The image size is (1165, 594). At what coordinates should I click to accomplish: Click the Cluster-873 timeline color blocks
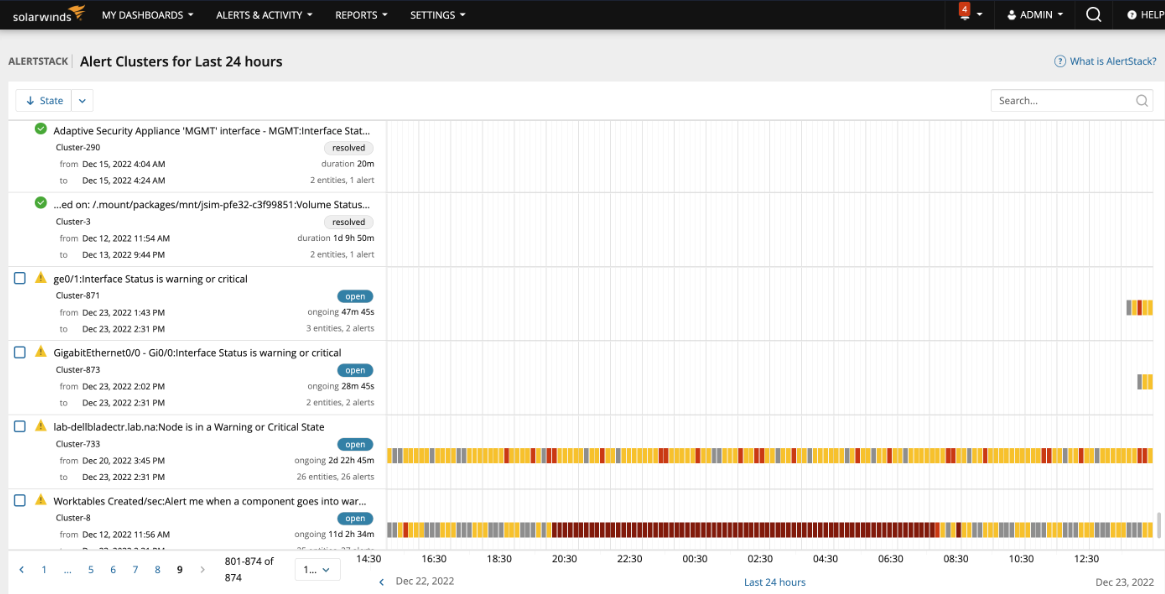pyautogui.click(x=1145, y=381)
